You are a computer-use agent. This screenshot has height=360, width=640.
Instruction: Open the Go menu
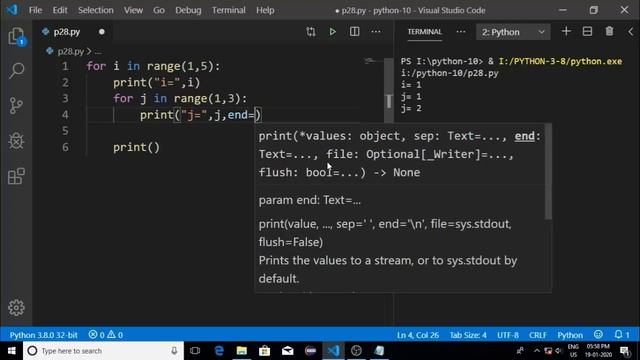[159, 10]
